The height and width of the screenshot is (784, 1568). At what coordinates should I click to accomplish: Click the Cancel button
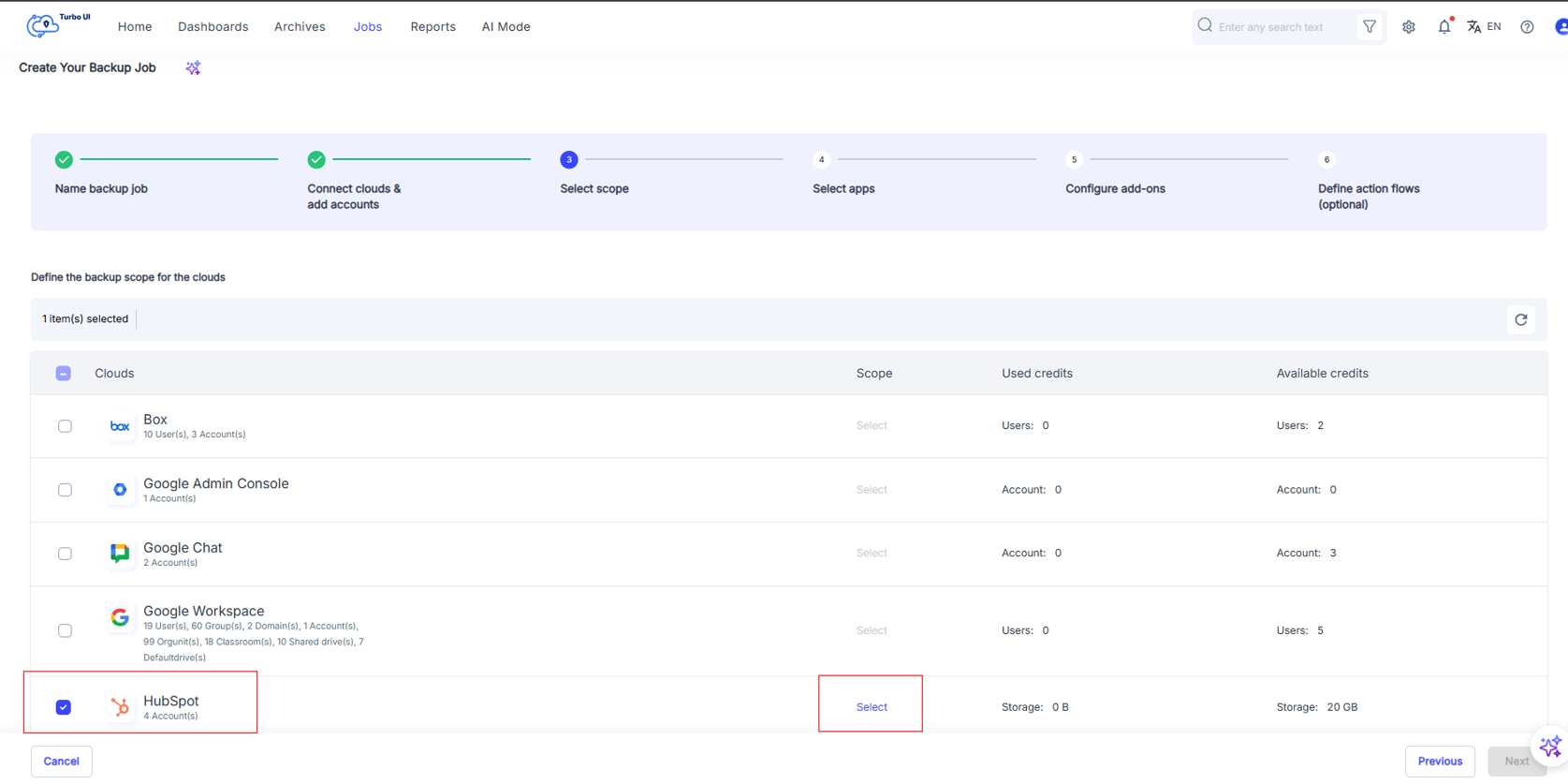click(62, 762)
